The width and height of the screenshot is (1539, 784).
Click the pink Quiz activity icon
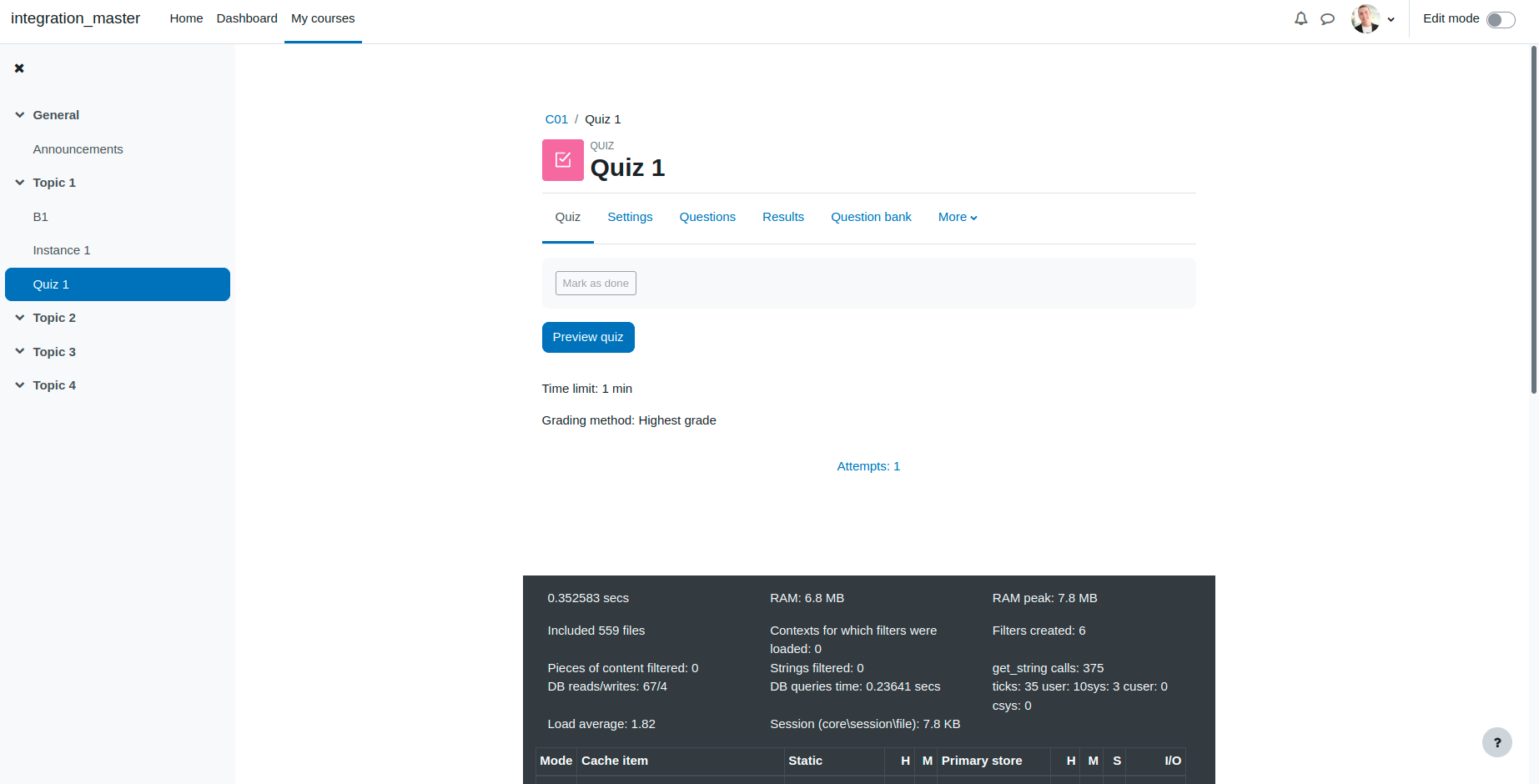[x=563, y=160]
